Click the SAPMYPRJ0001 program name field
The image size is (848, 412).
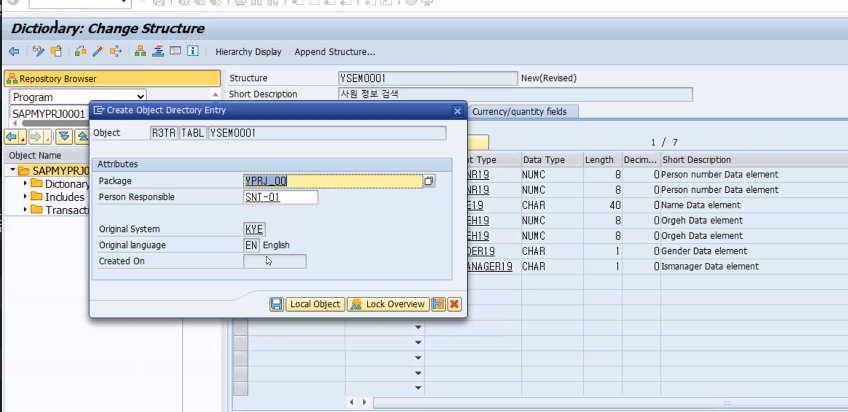(x=49, y=114)
